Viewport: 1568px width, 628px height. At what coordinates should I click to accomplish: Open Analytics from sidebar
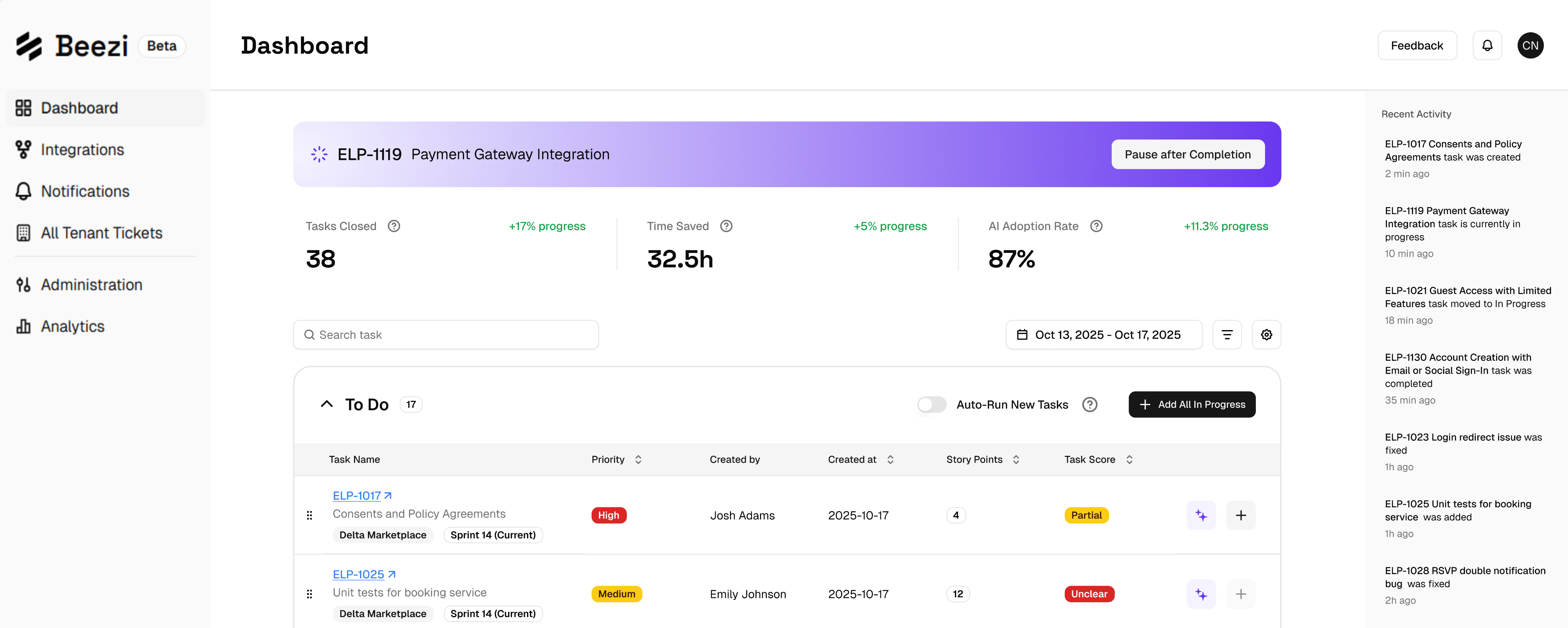point(72,327)
